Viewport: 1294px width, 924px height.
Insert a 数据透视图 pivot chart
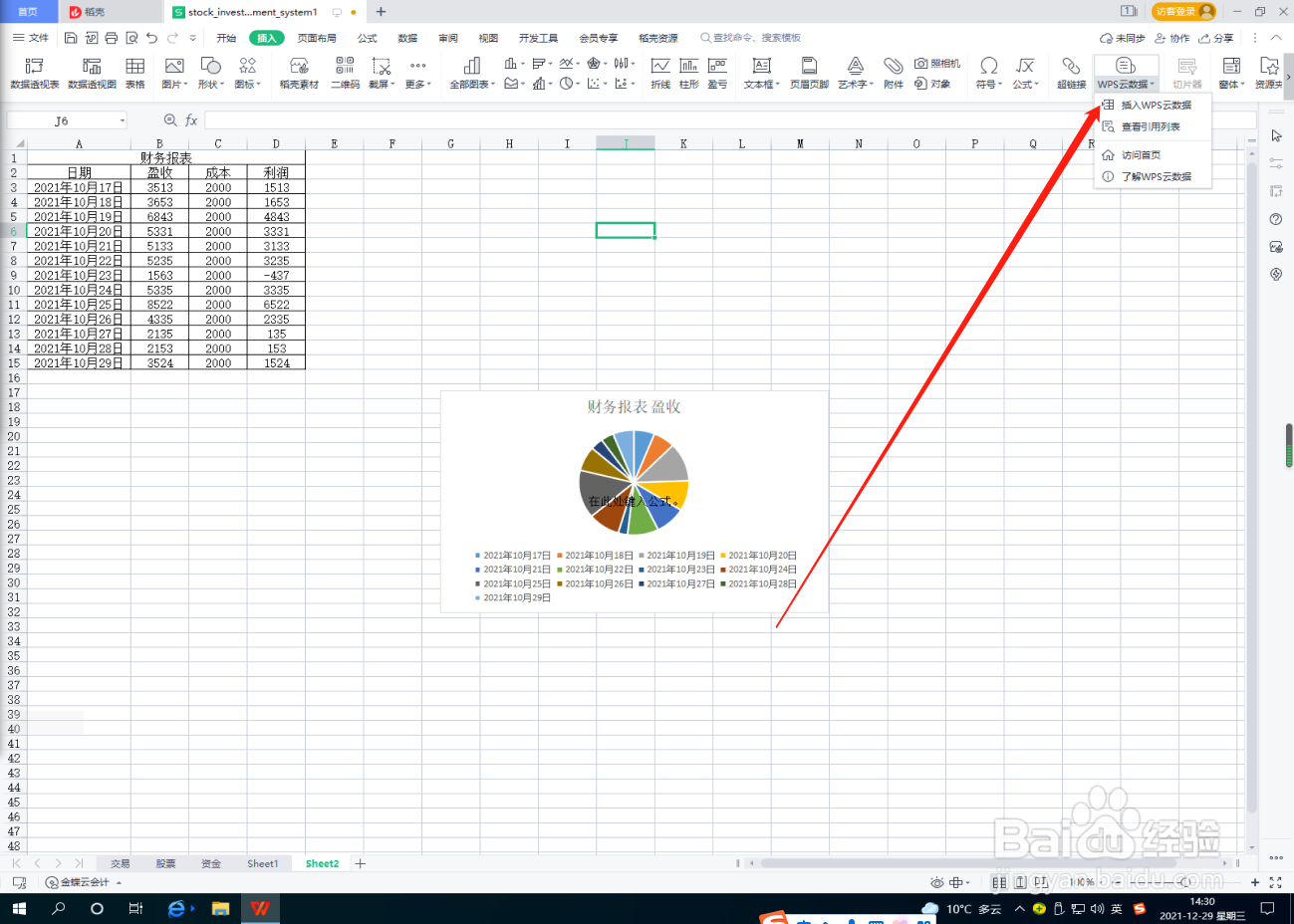92,73
